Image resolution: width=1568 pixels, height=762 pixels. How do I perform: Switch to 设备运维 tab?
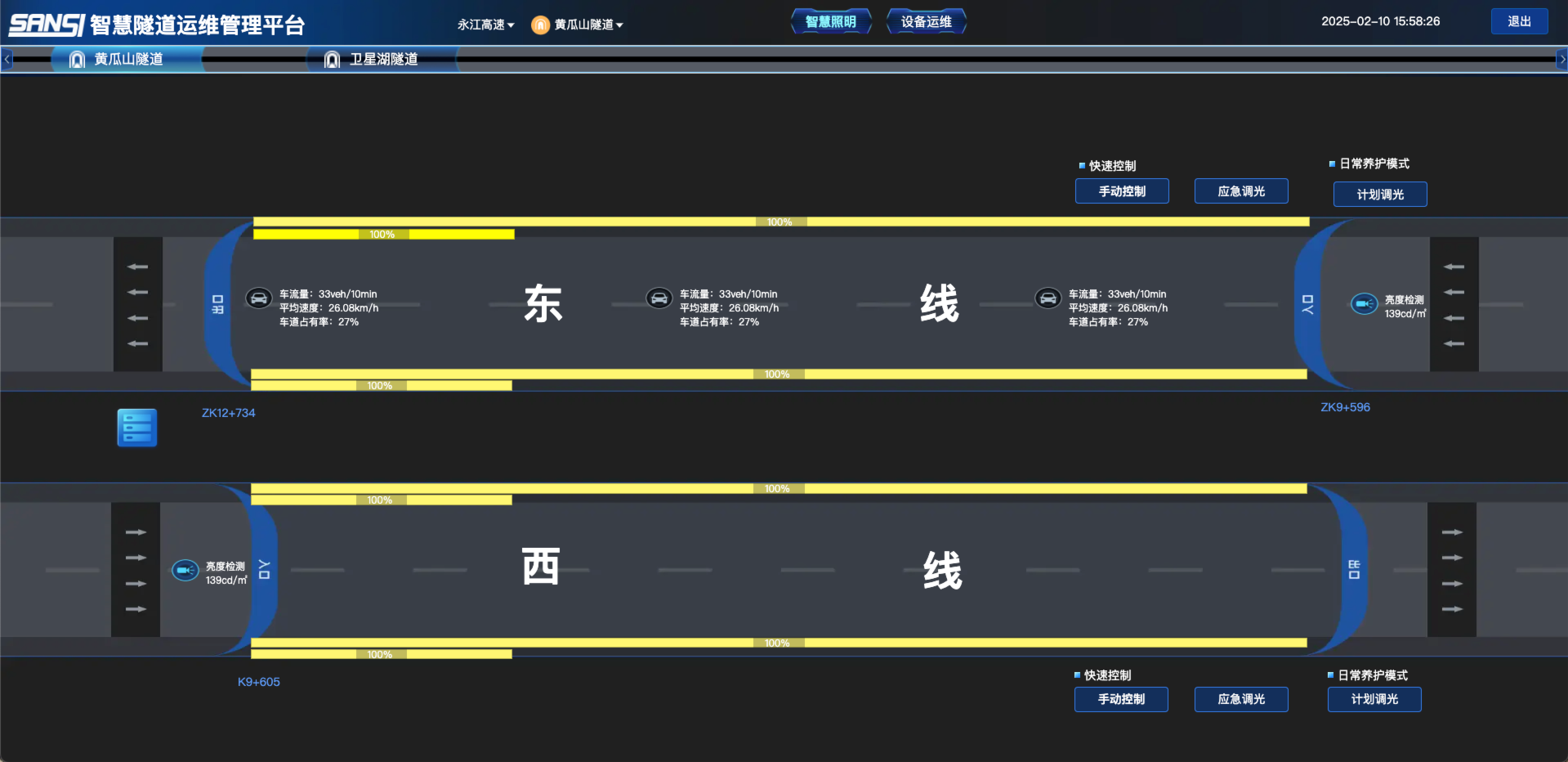927,22
